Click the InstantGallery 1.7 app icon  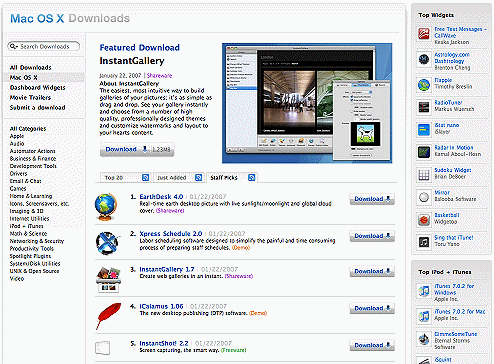coord(108,280)
